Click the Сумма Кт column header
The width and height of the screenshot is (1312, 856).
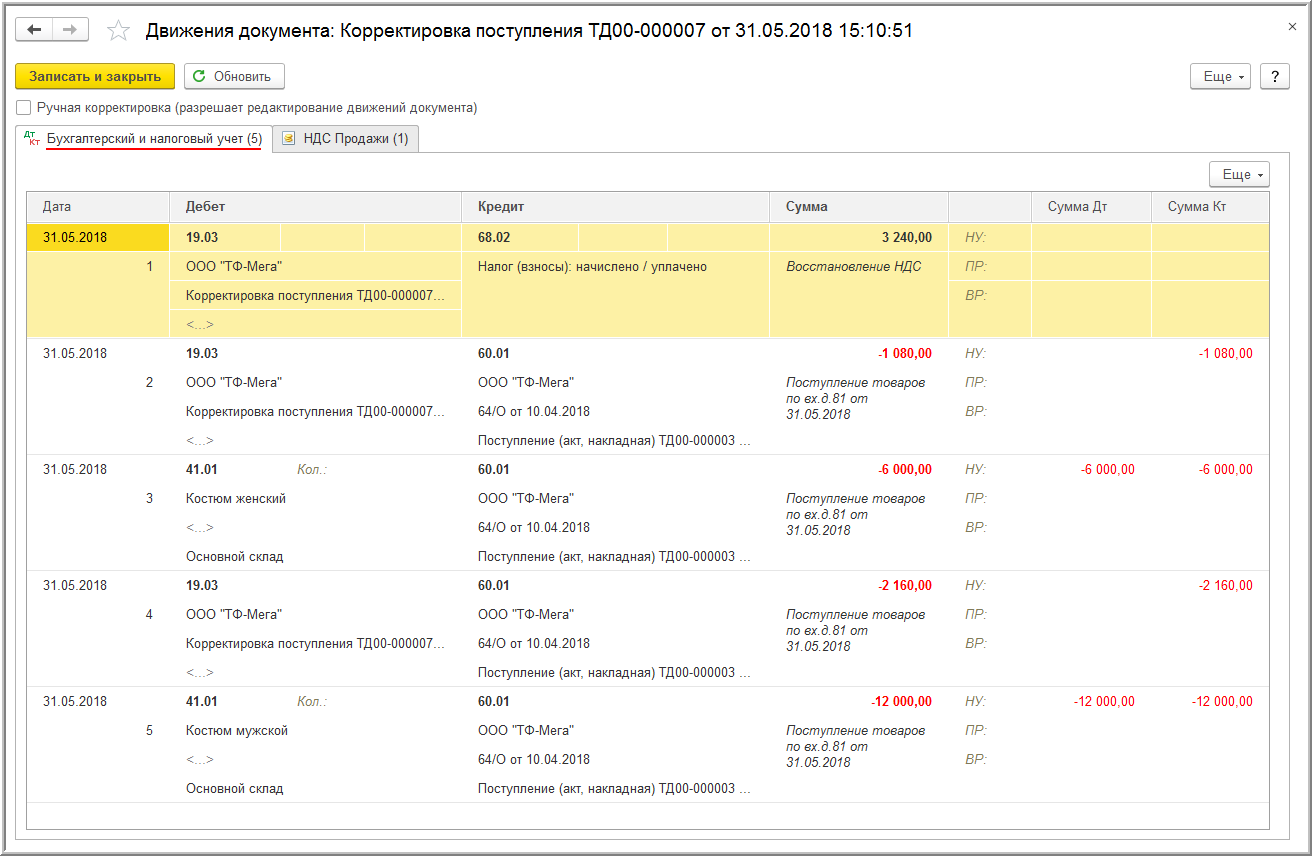(1210, 207)
